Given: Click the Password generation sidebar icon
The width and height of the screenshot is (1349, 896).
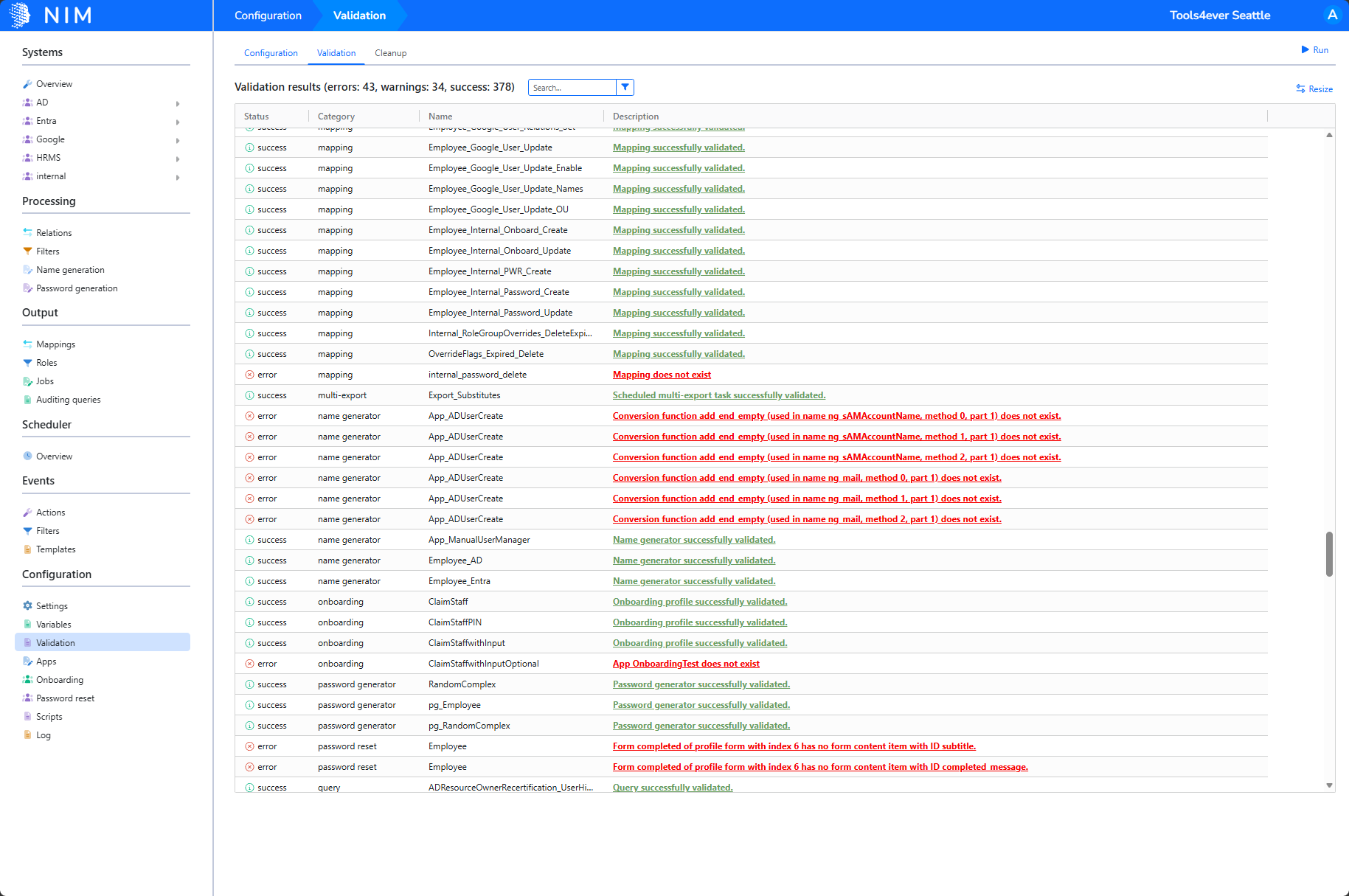Looking at the screenshot, I should [x=27, y=288].
